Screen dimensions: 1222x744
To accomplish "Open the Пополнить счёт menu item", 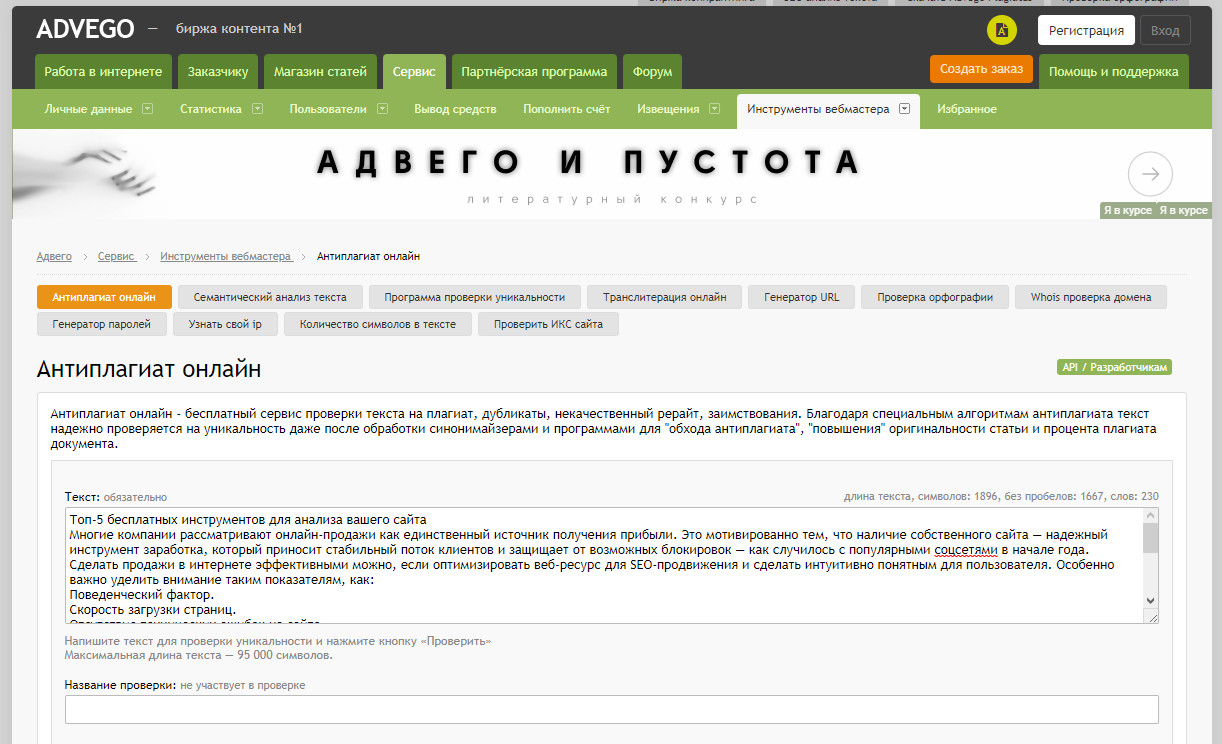I will tap(566, 109).
